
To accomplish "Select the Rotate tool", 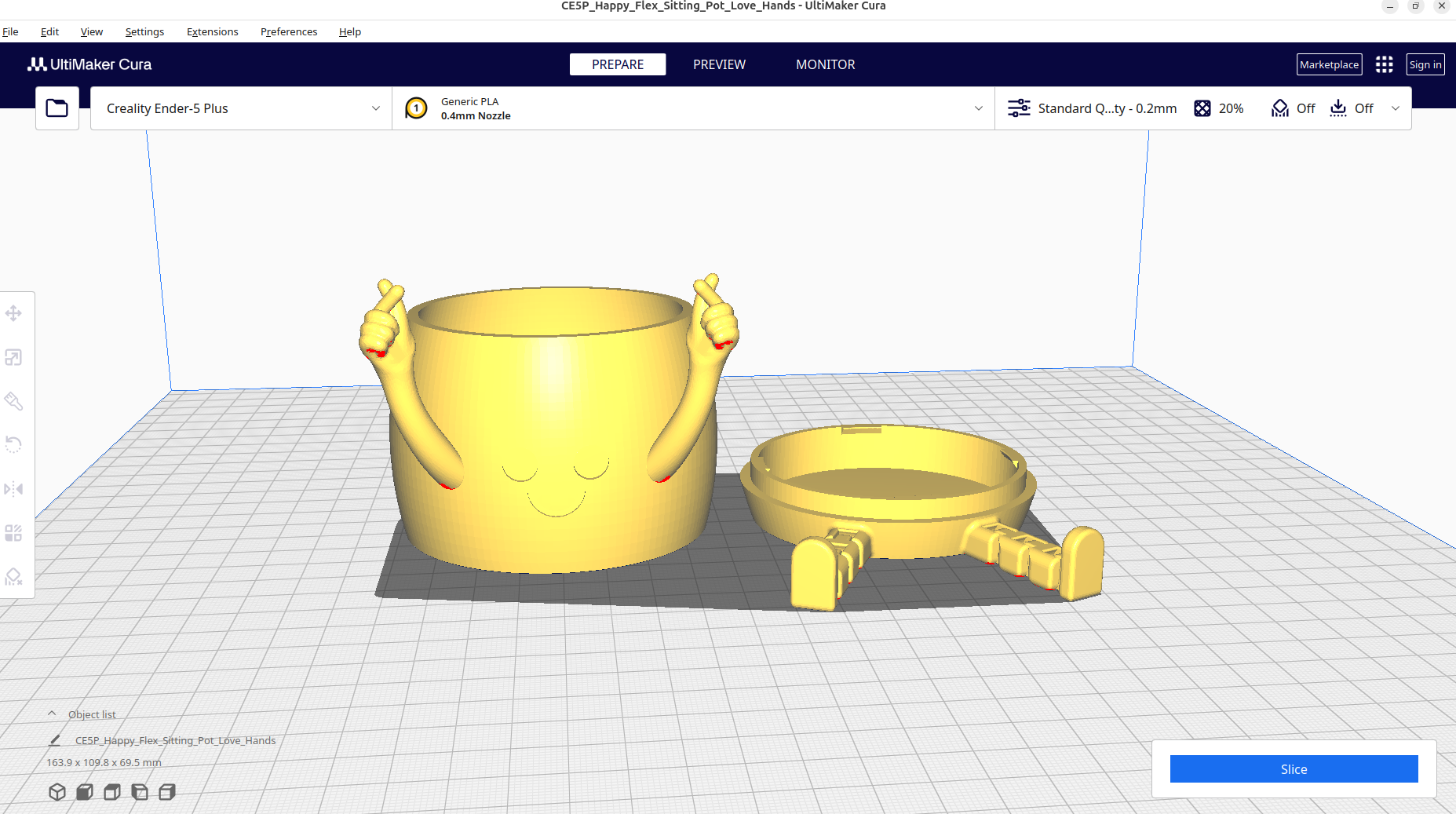I will pyautogui.click(x=13, y=444).
